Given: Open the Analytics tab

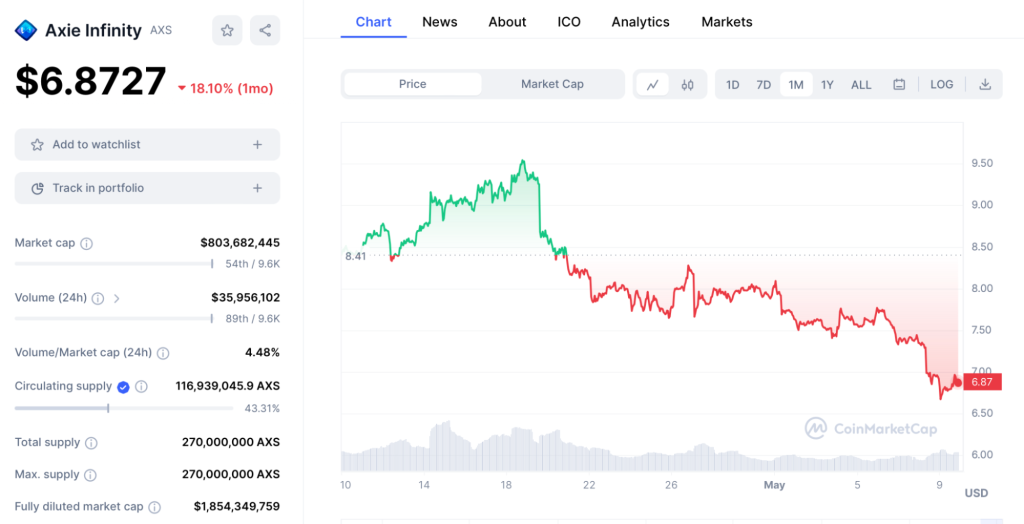Looking at the screenshot, I should pyautogui.click(x=640, y=22).
